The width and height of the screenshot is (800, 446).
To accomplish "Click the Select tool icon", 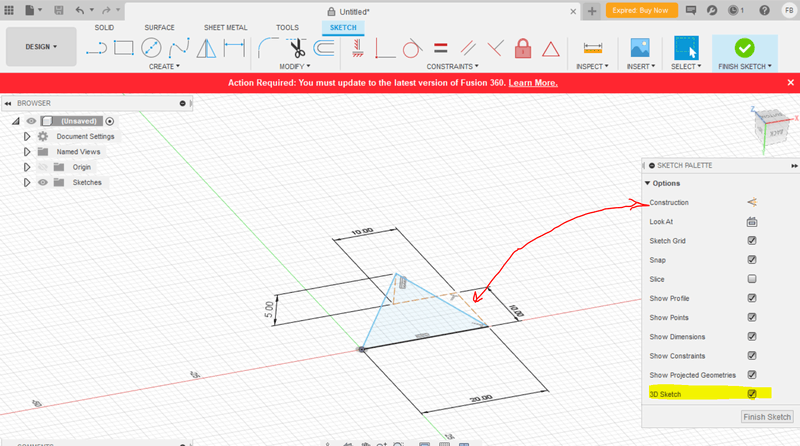I will pos(686,48).
